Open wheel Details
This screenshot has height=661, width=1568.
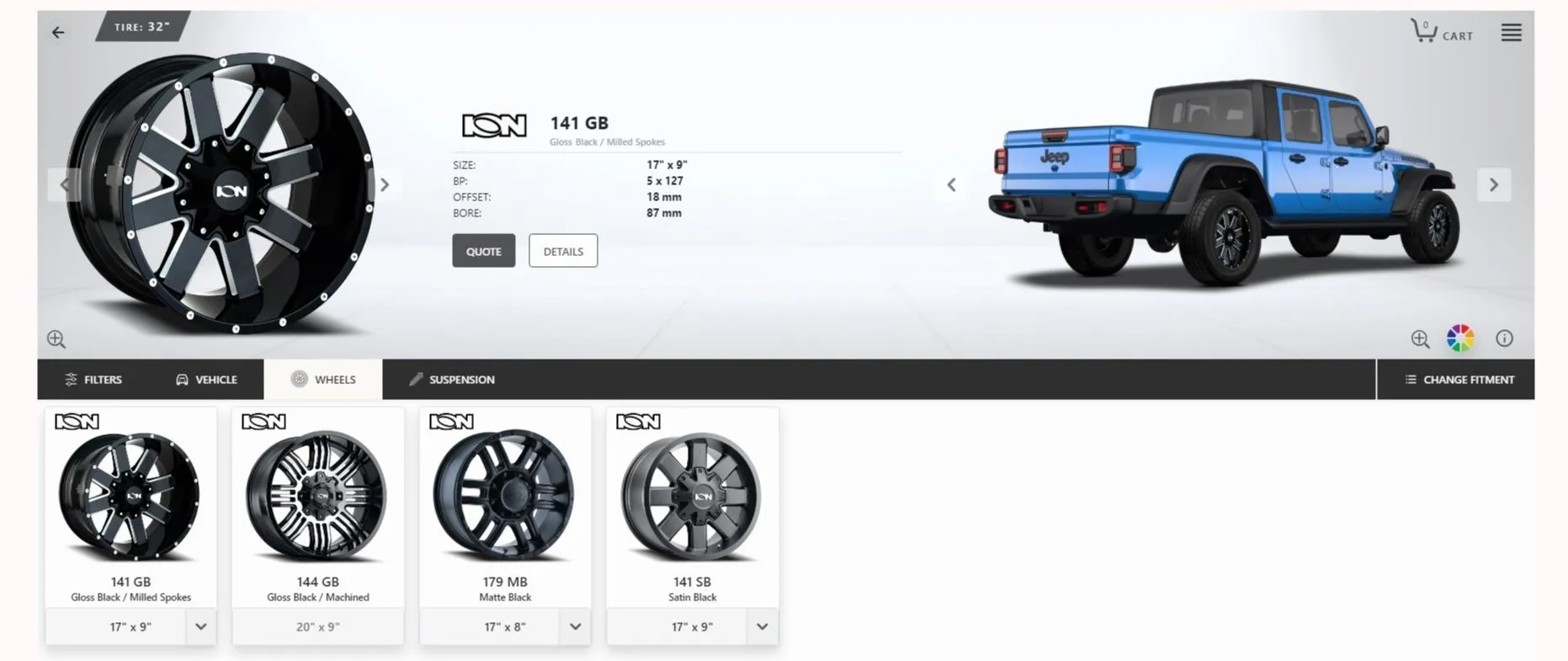point(563,251)
